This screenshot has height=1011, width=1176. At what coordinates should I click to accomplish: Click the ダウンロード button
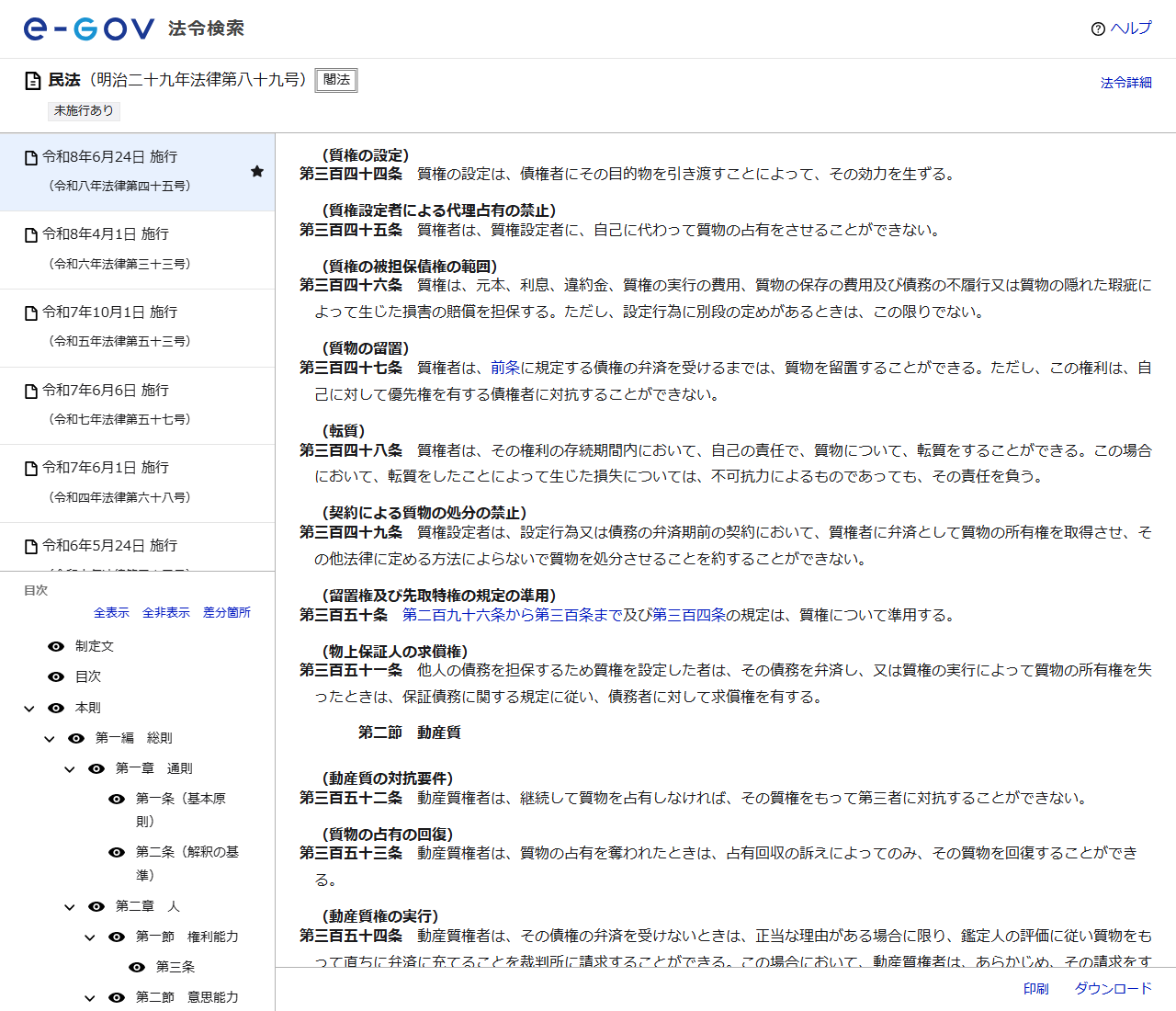coord(1114,989)
